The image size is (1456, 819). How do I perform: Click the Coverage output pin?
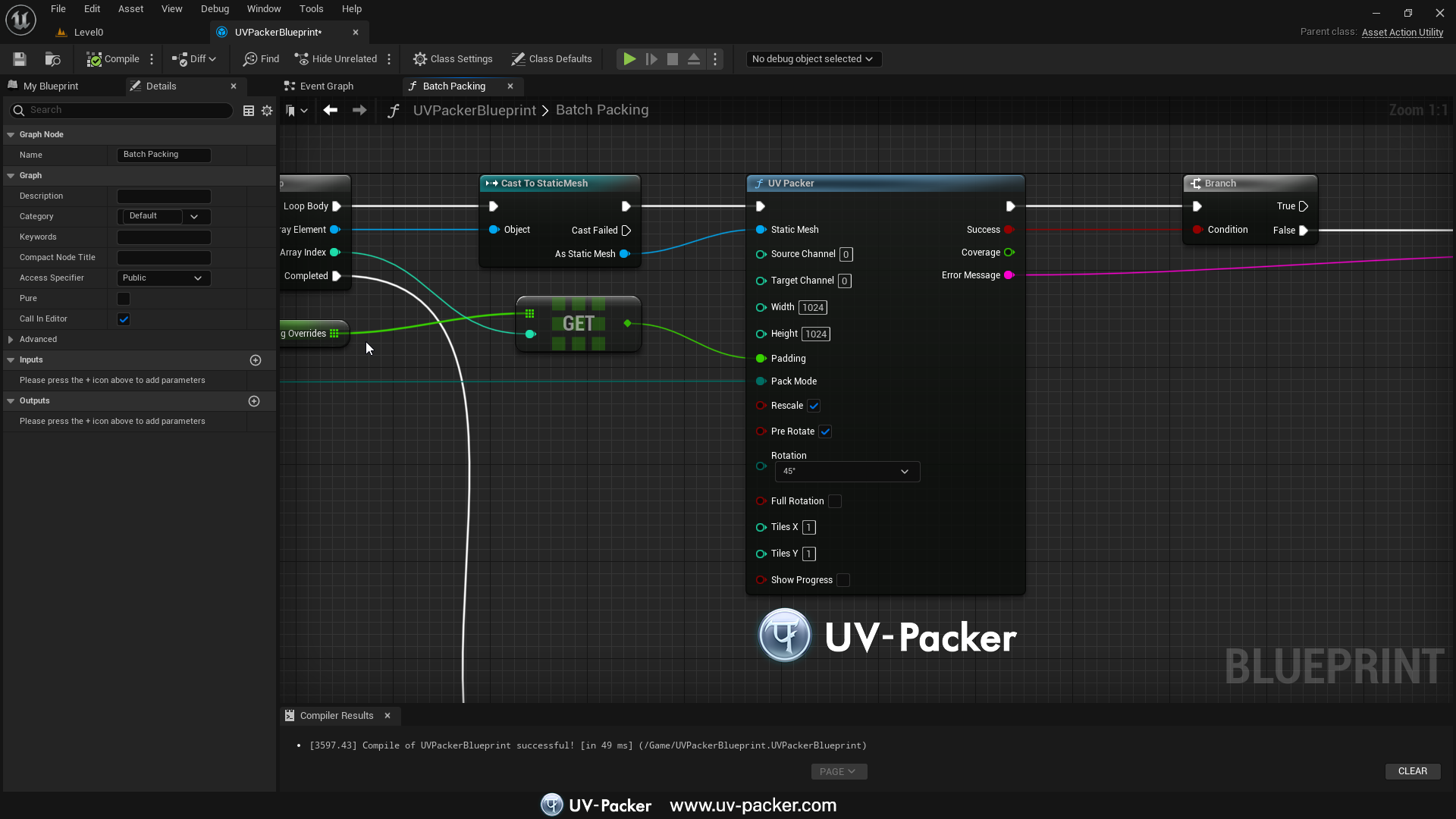point(1009,253)
